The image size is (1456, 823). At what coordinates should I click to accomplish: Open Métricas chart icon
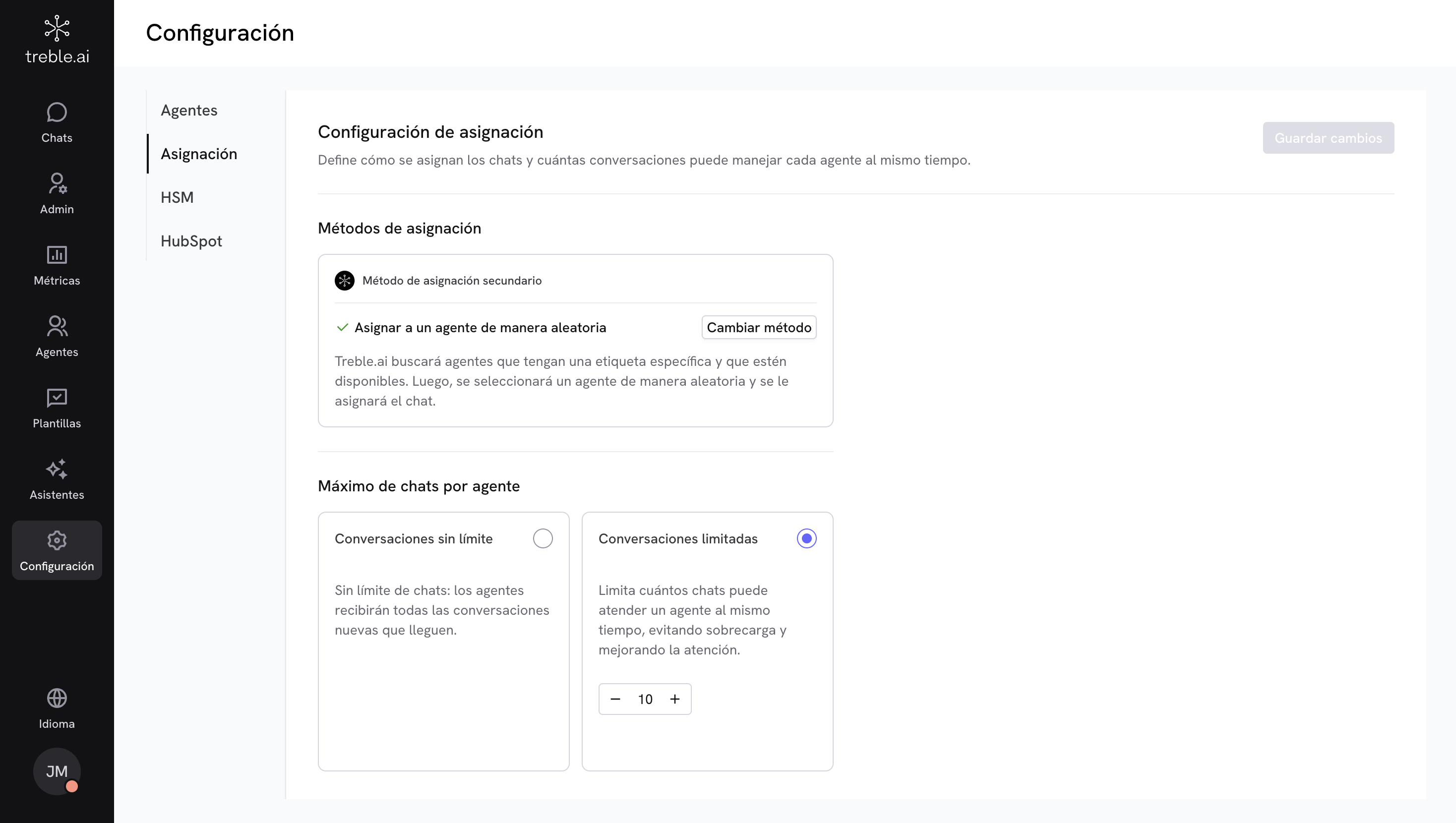[57, 255]
